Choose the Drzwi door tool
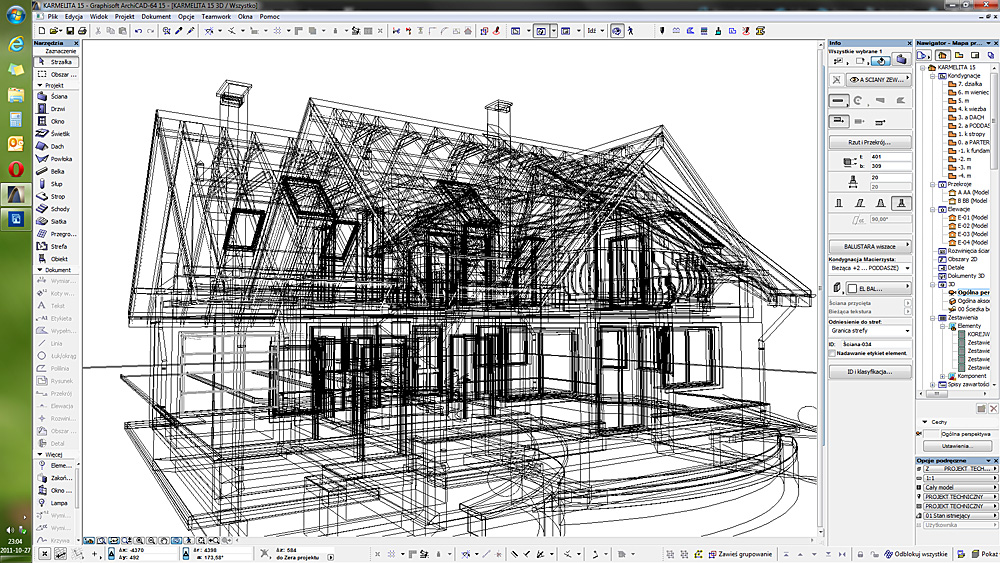1000x563 pixels. coord(56,109)
